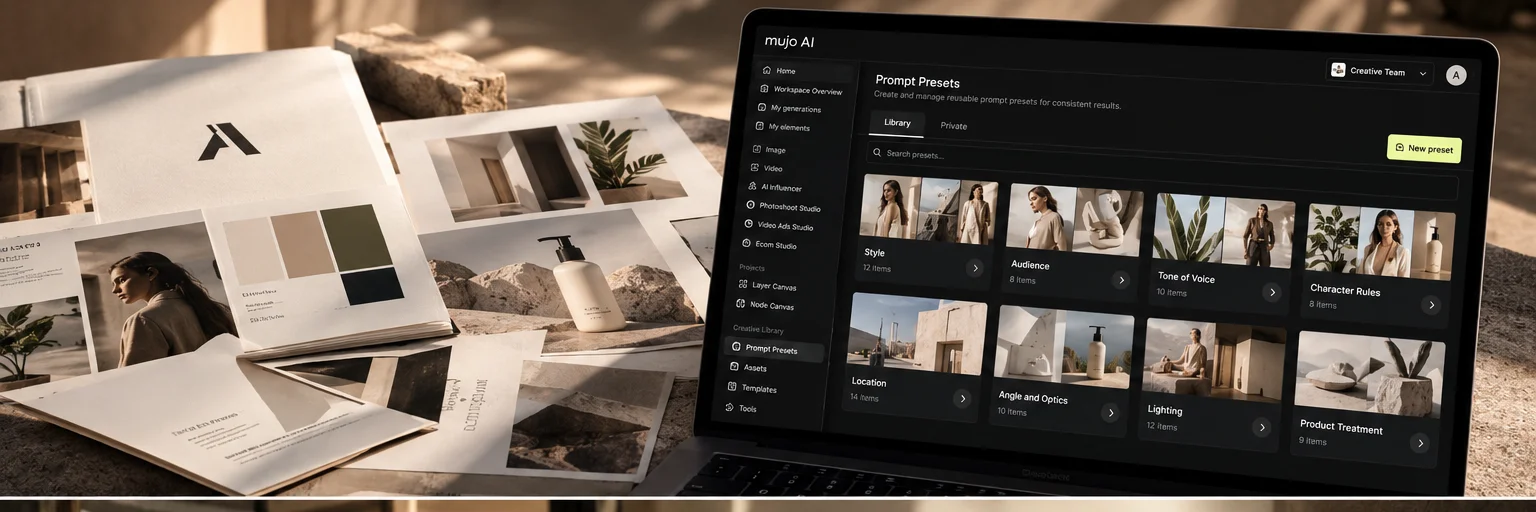
Task: Open the Angle and Optics preset arrow
Action: 1109,413
